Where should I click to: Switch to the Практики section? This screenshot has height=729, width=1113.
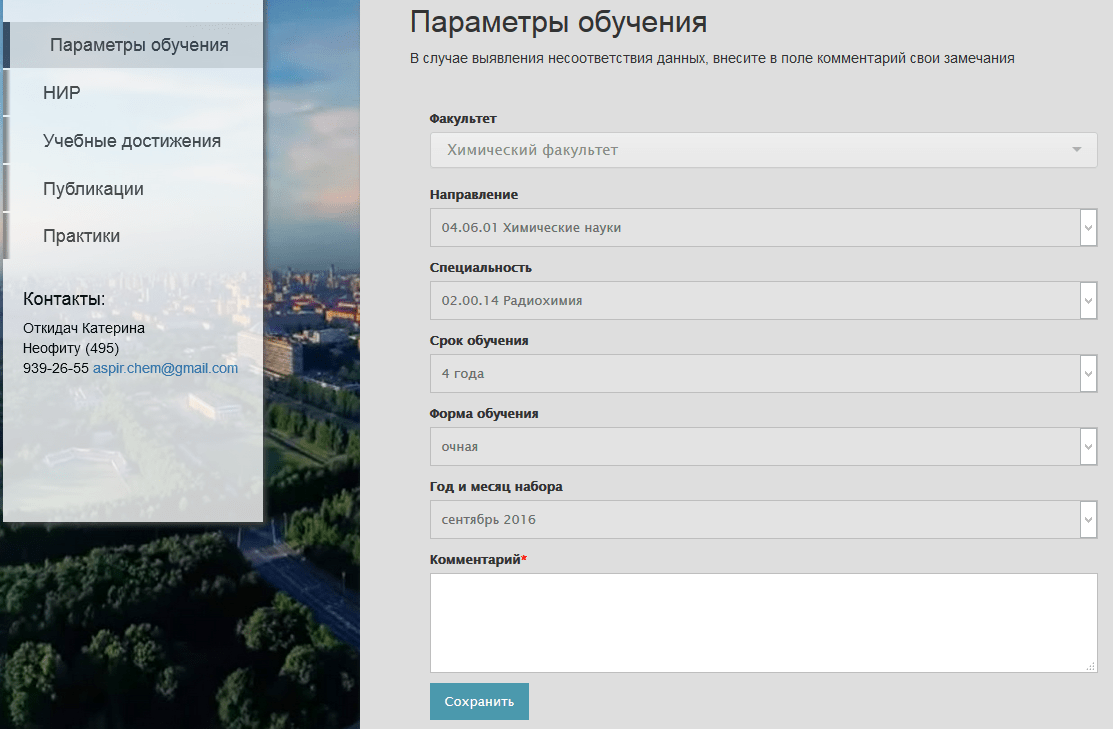133,236
